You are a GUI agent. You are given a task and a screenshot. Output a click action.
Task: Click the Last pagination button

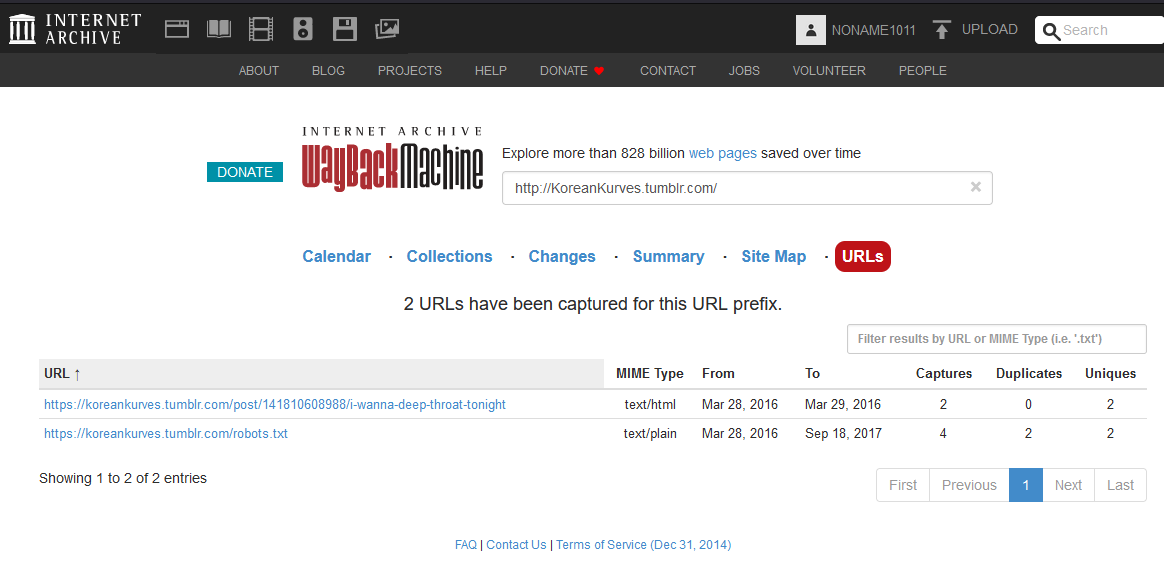[1120, 485]
